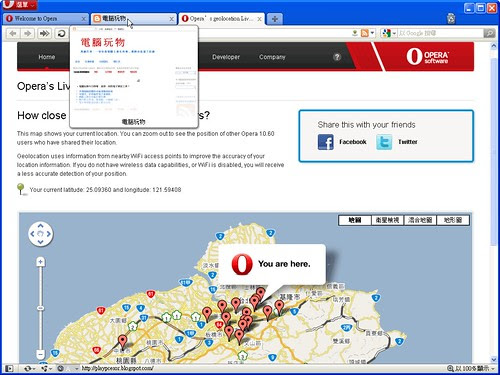The width and height of the screenshot is (500, 375).
Task: Click the green location pin icon by latitude text
Action: [21, 189]
